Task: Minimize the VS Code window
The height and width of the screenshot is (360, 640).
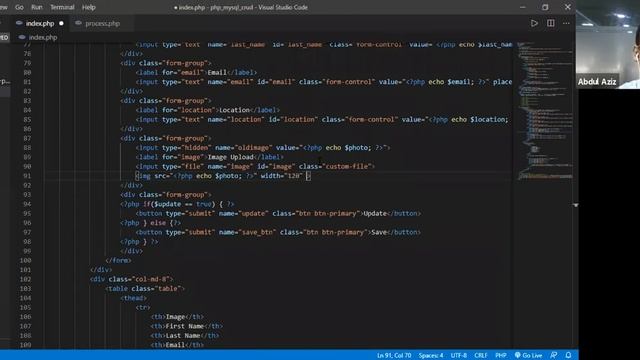Action: tap(522, 7)
